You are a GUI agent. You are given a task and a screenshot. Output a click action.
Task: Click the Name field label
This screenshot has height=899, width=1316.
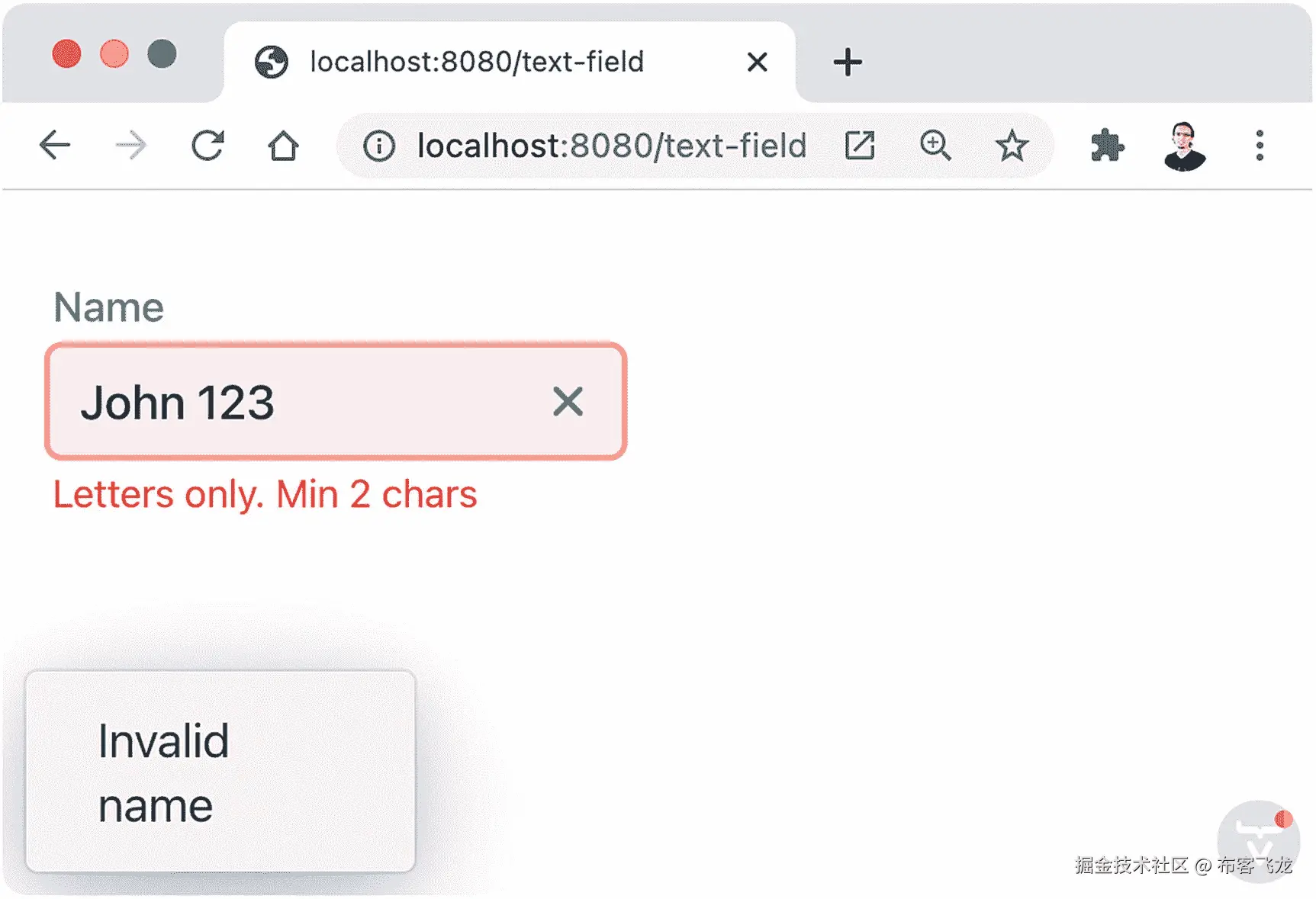[x=108, y=307]
